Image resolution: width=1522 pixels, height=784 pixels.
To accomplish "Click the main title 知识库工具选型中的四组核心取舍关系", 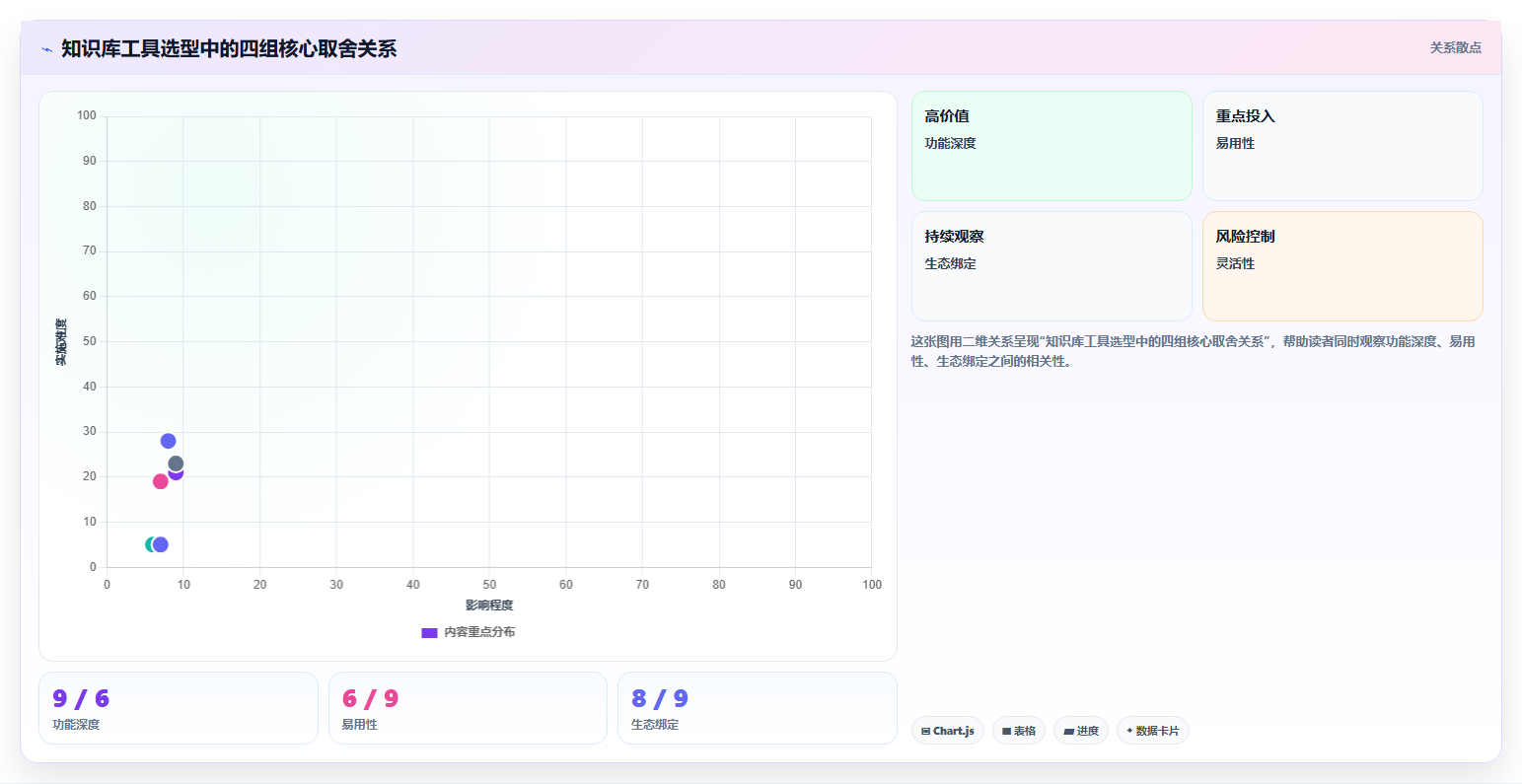I will tap(229, 49).
